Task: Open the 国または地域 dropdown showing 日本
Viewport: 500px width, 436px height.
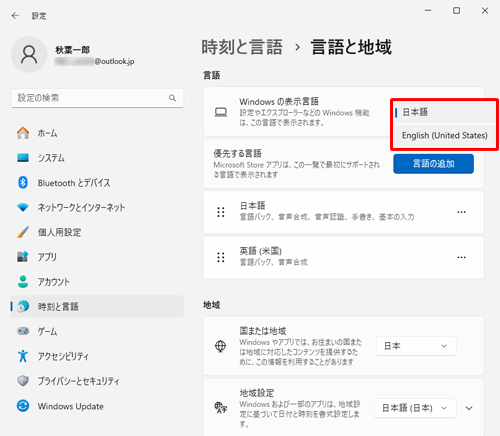Action: (416, 346)
